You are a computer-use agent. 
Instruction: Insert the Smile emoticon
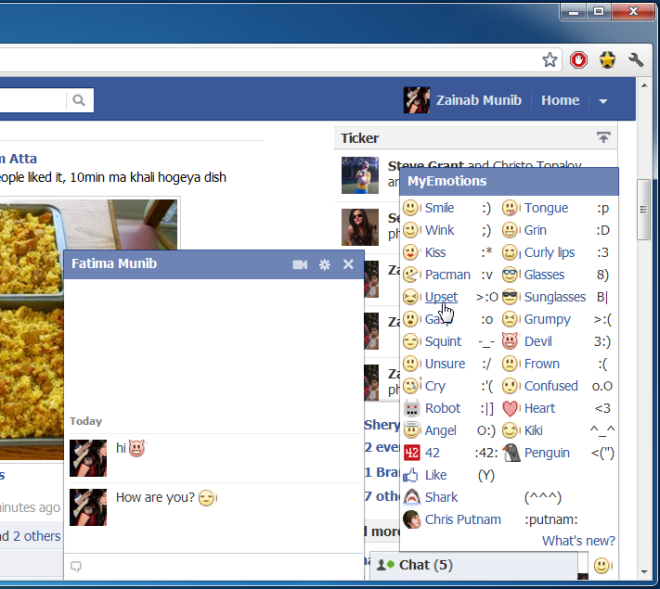439,208
